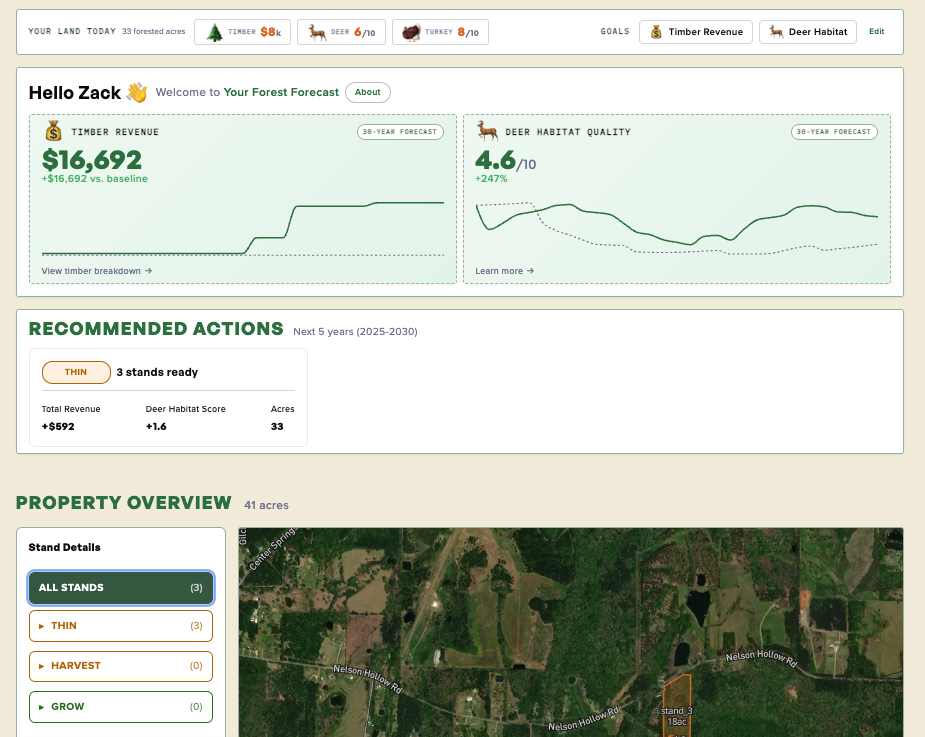Expand the GROW stands list

(120, 706)
